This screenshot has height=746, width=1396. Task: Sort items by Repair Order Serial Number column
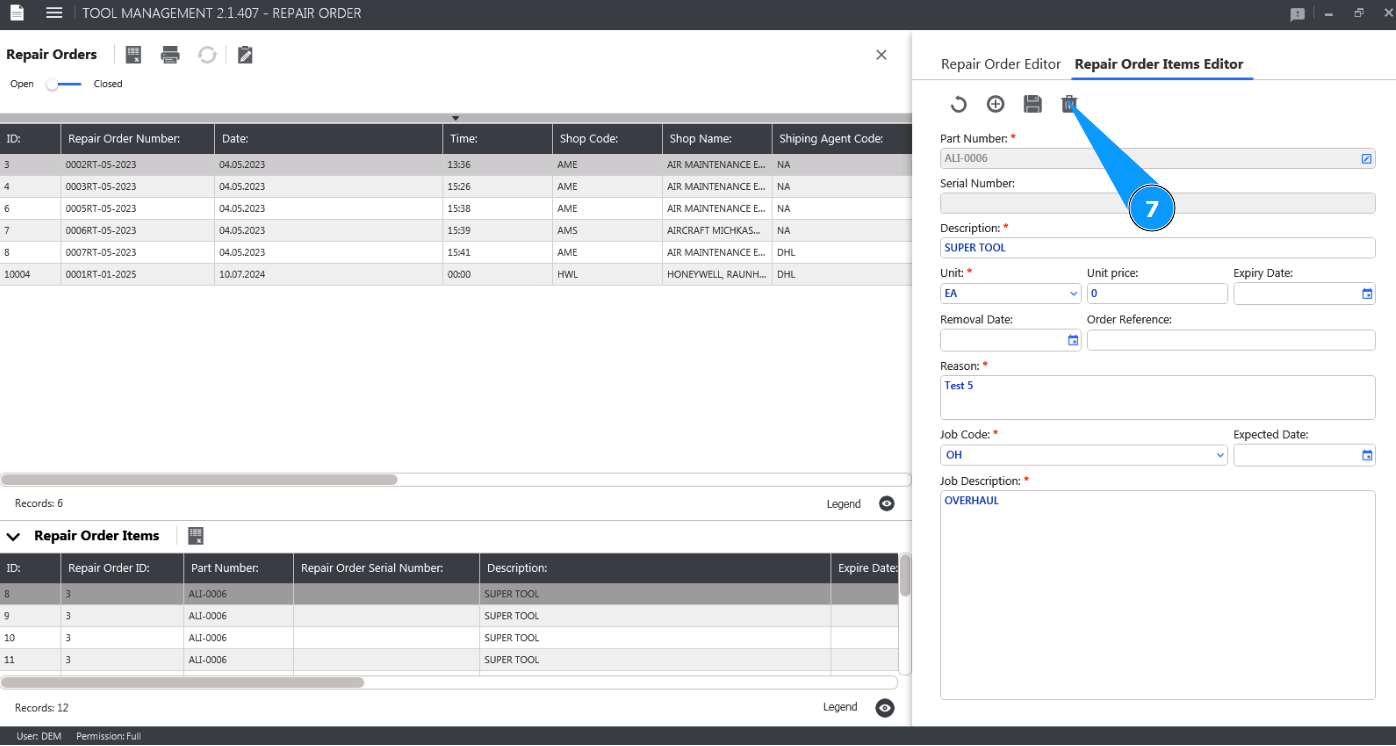(x=386, y=568)
